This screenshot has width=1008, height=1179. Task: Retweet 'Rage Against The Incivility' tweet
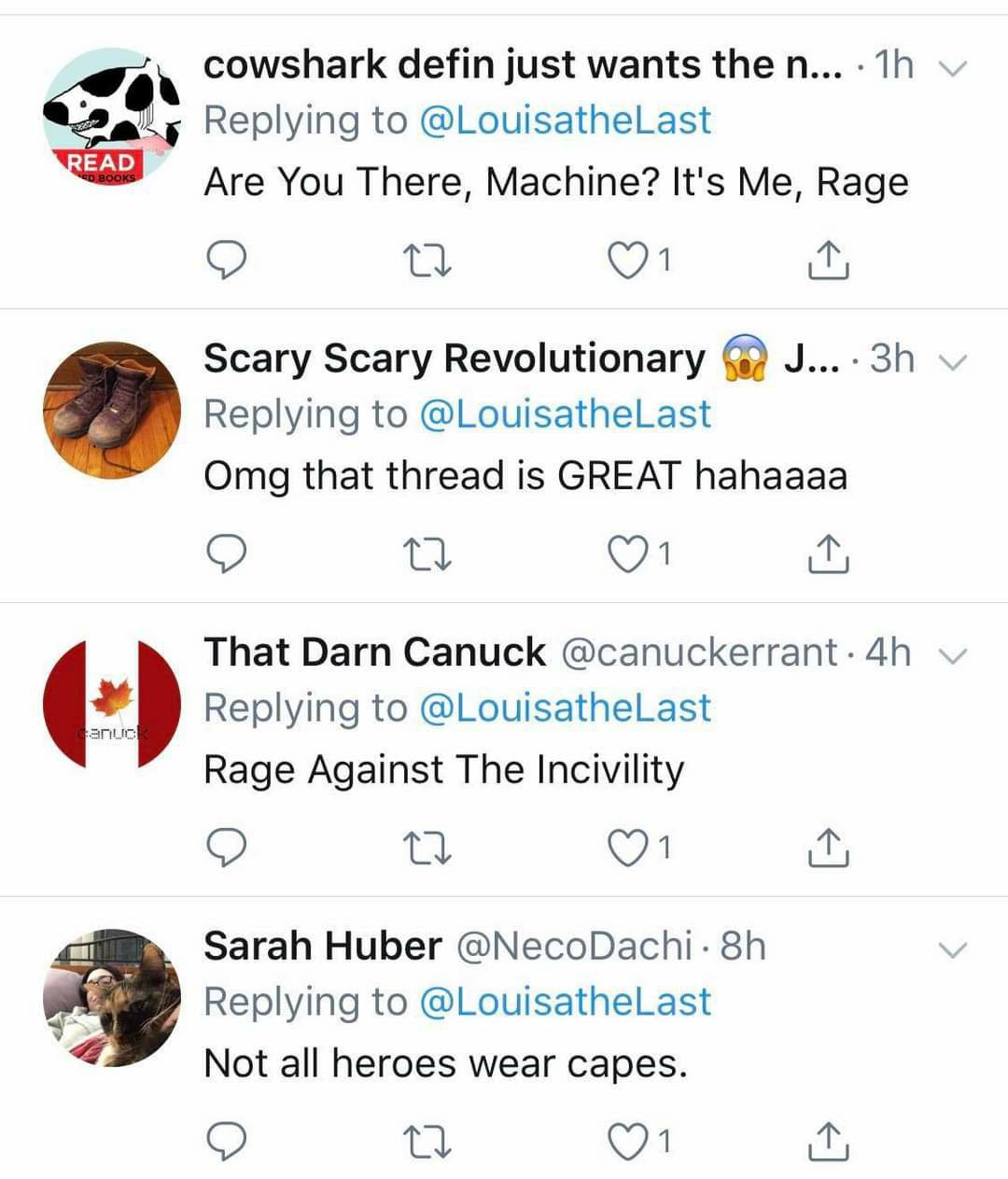coord(431,848)
